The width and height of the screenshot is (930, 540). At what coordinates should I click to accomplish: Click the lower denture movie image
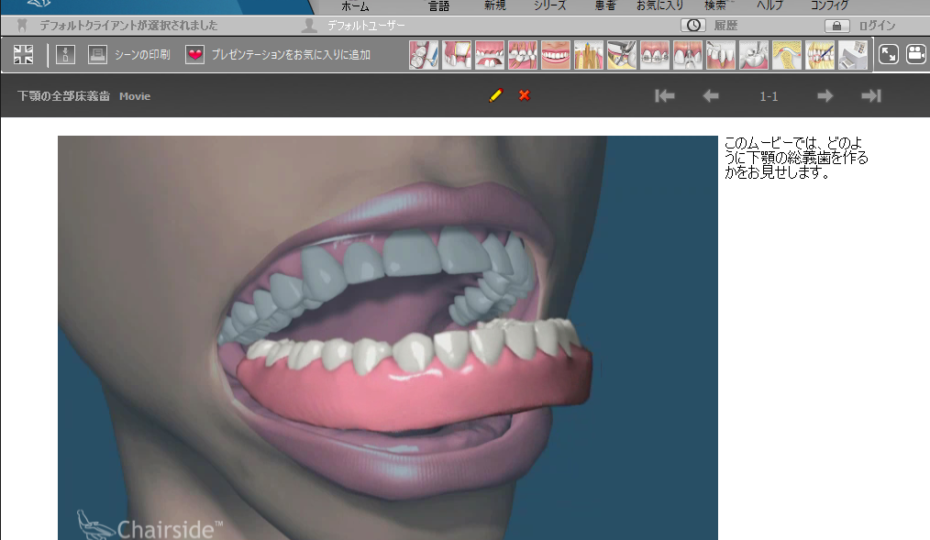[x=388, y=338]
